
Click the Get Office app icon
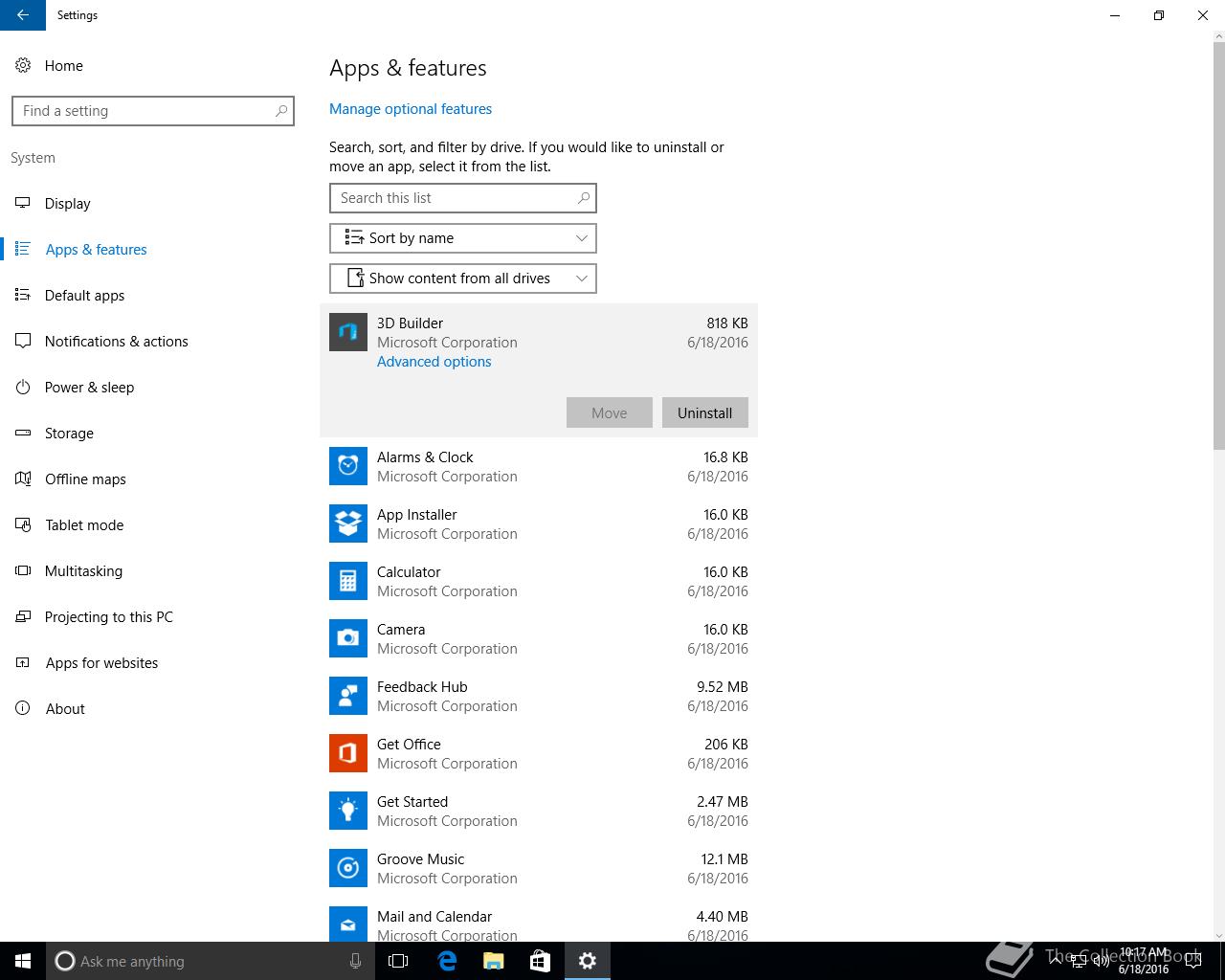pyautogui.click(x=348, y=753)
